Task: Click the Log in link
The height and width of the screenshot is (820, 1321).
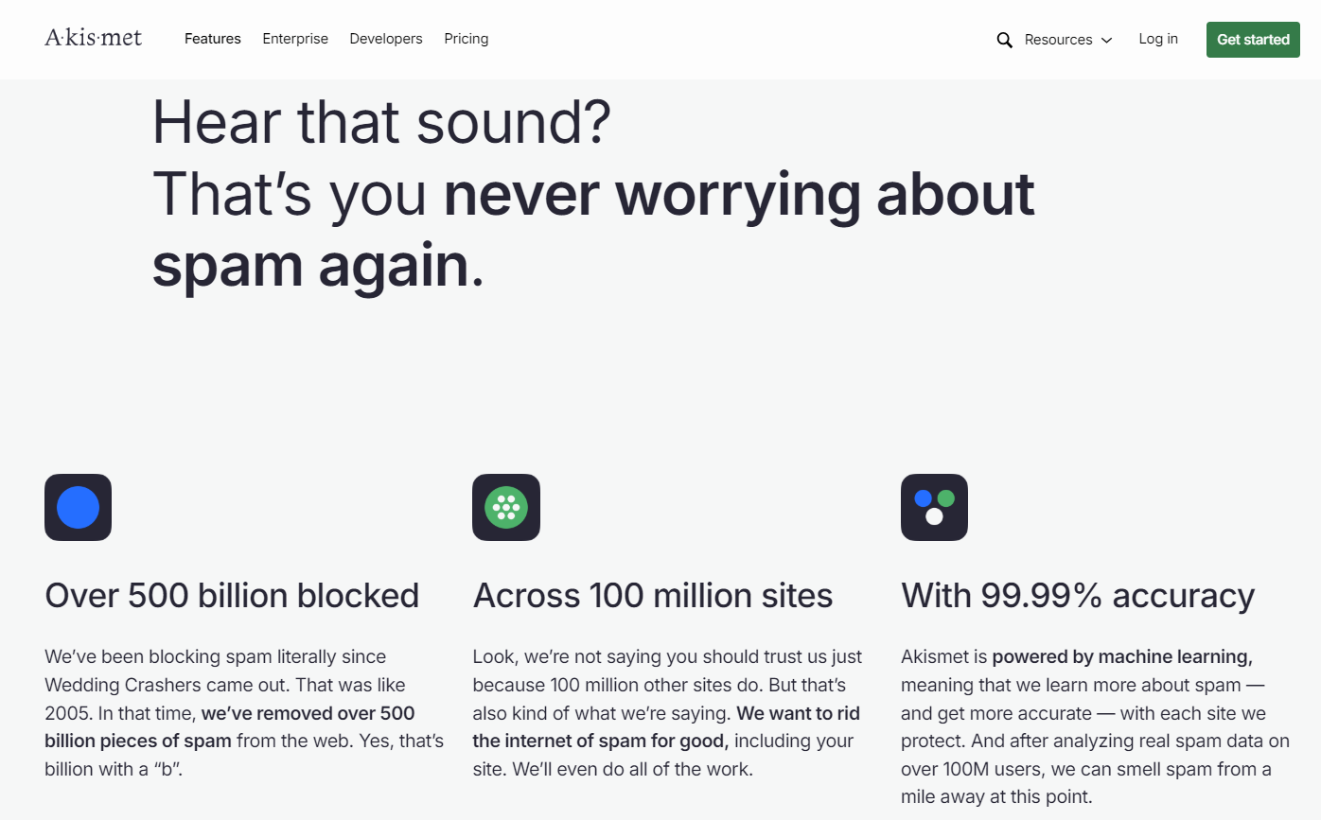Action: pyautogui.click(x=1158, y=39)
